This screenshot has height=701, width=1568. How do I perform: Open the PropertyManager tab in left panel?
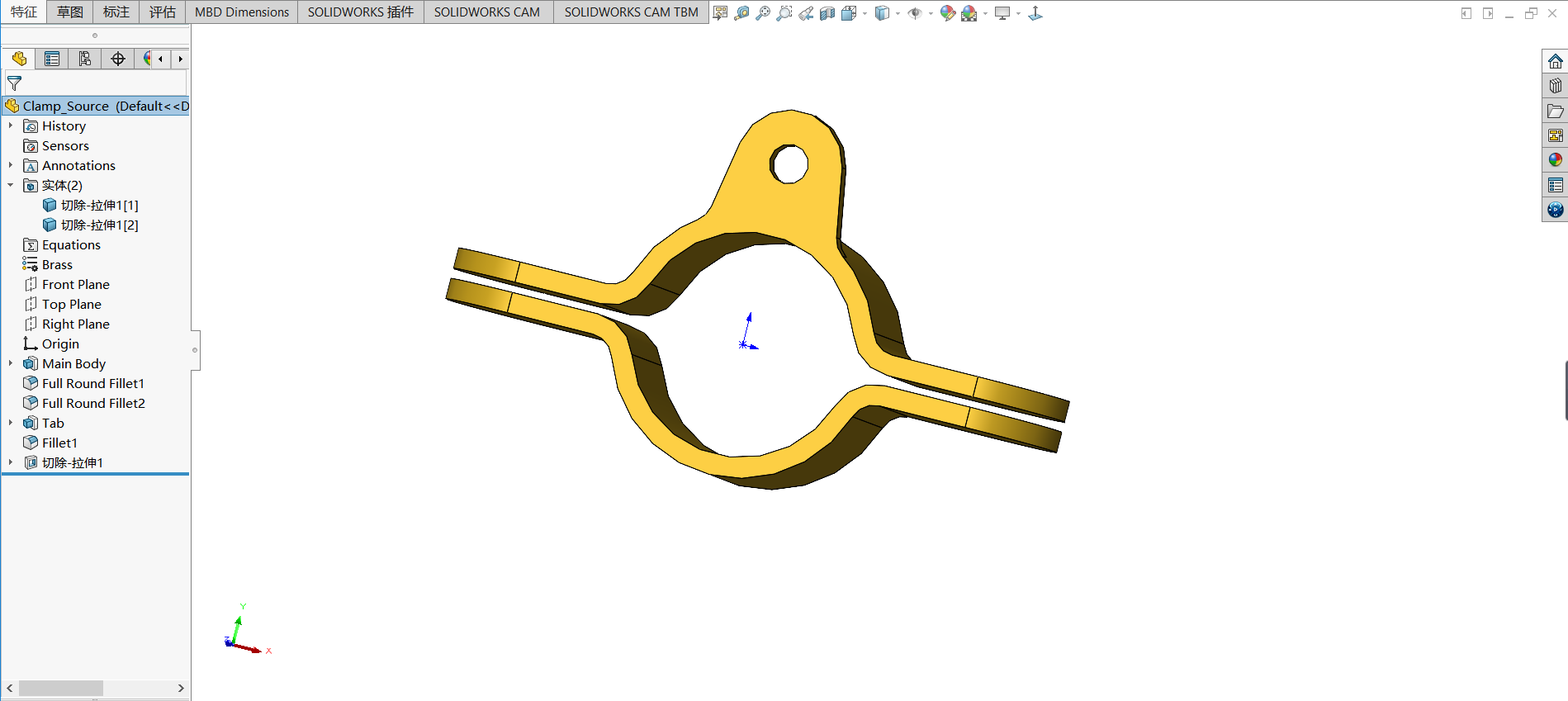coord(52,59)
